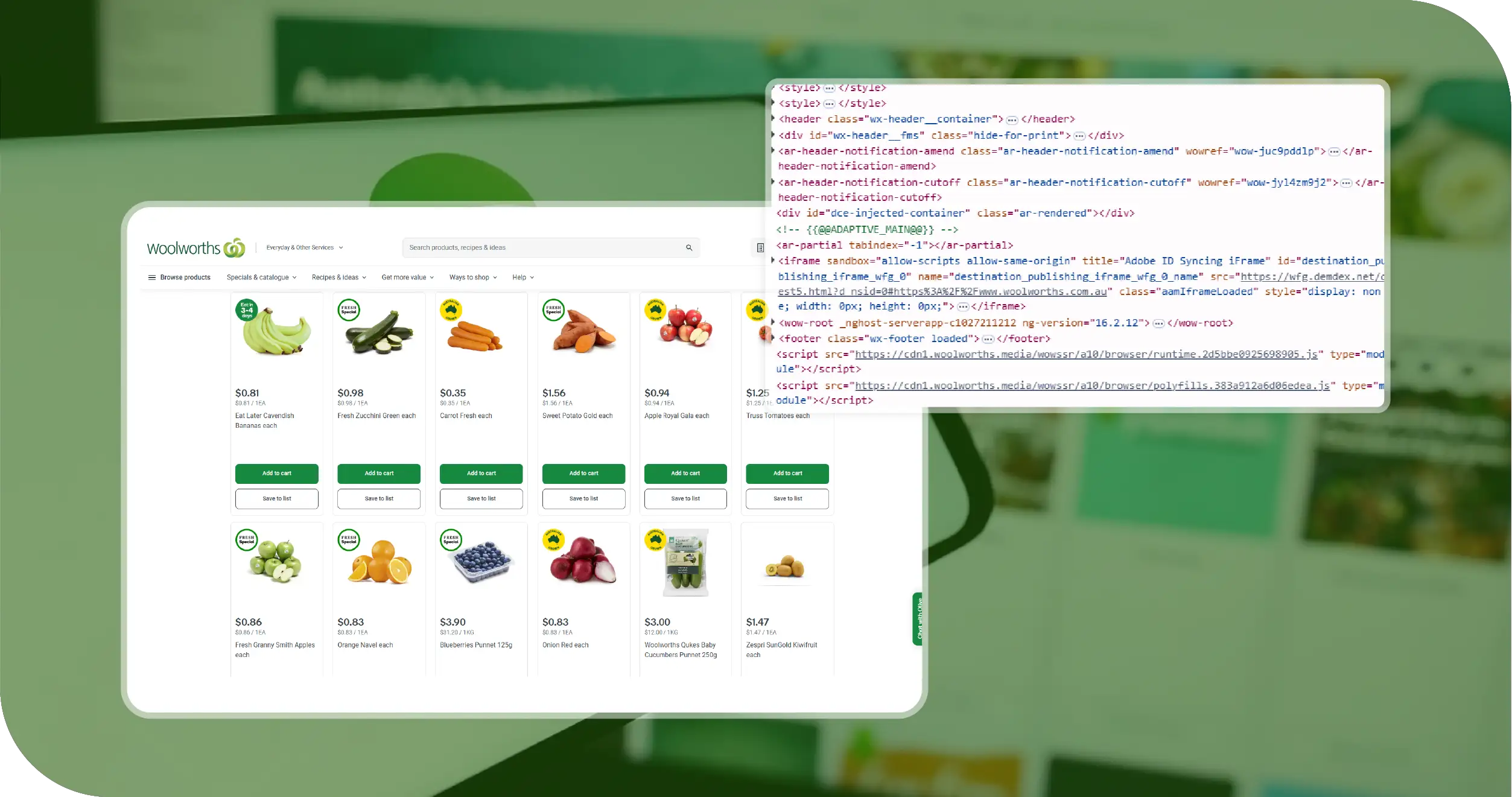This screenshot has height=797, width=1512.
Task: Click the Fresh Special badge on sweet potato
Action: pos(553,310)
